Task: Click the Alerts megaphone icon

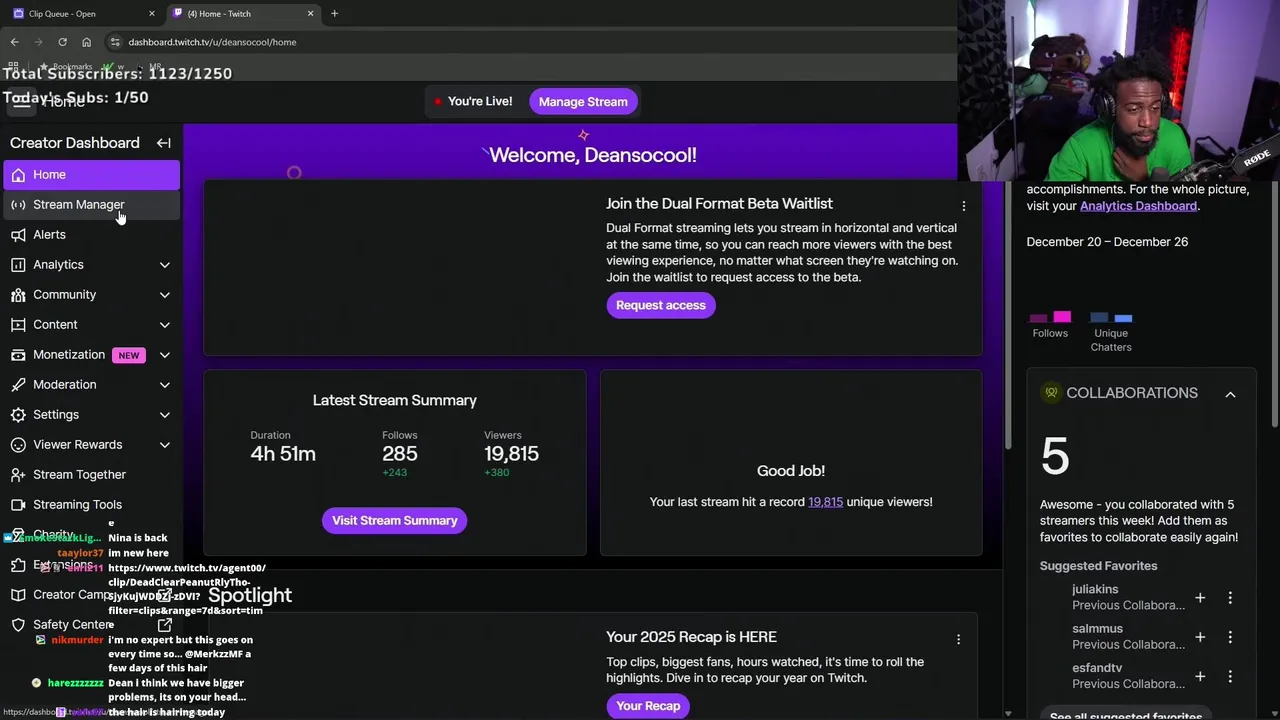Action: pos(18,235)
